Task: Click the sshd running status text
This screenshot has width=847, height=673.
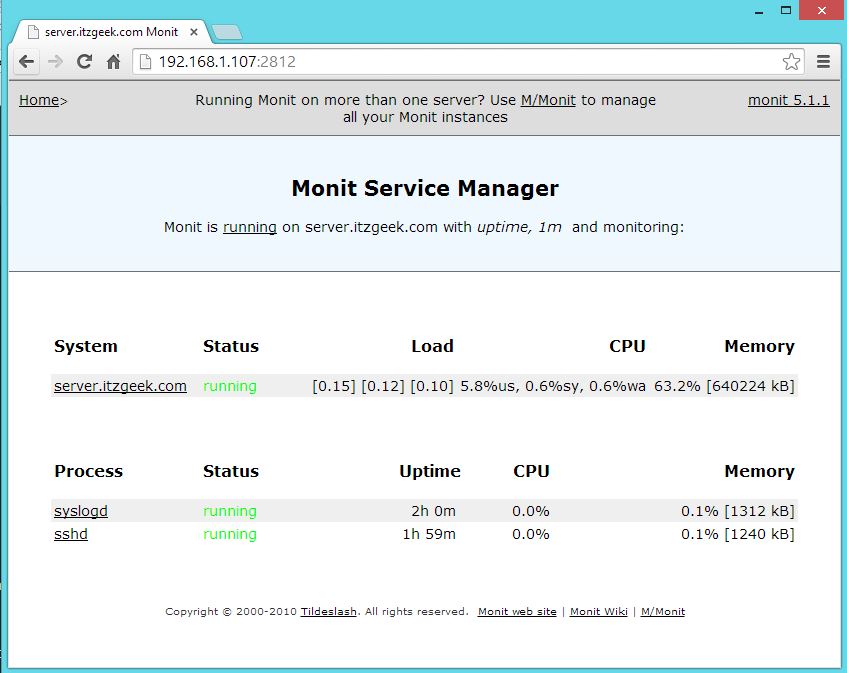Action: coord(230,534)
